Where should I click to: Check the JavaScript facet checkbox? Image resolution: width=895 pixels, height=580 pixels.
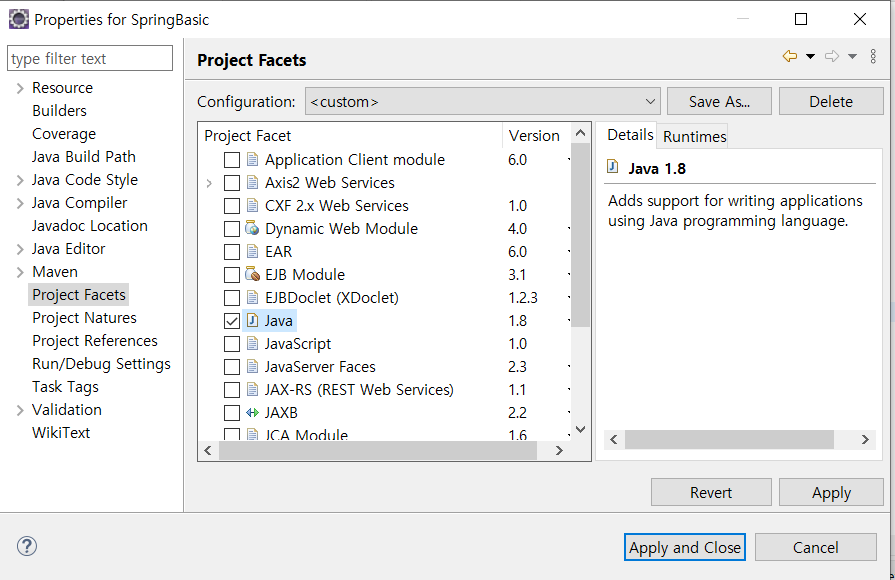coord(232,344)
